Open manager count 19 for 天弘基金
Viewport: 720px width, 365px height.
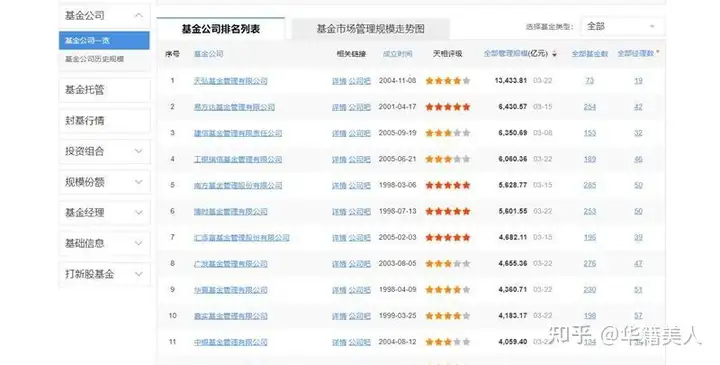click(638, 81)
